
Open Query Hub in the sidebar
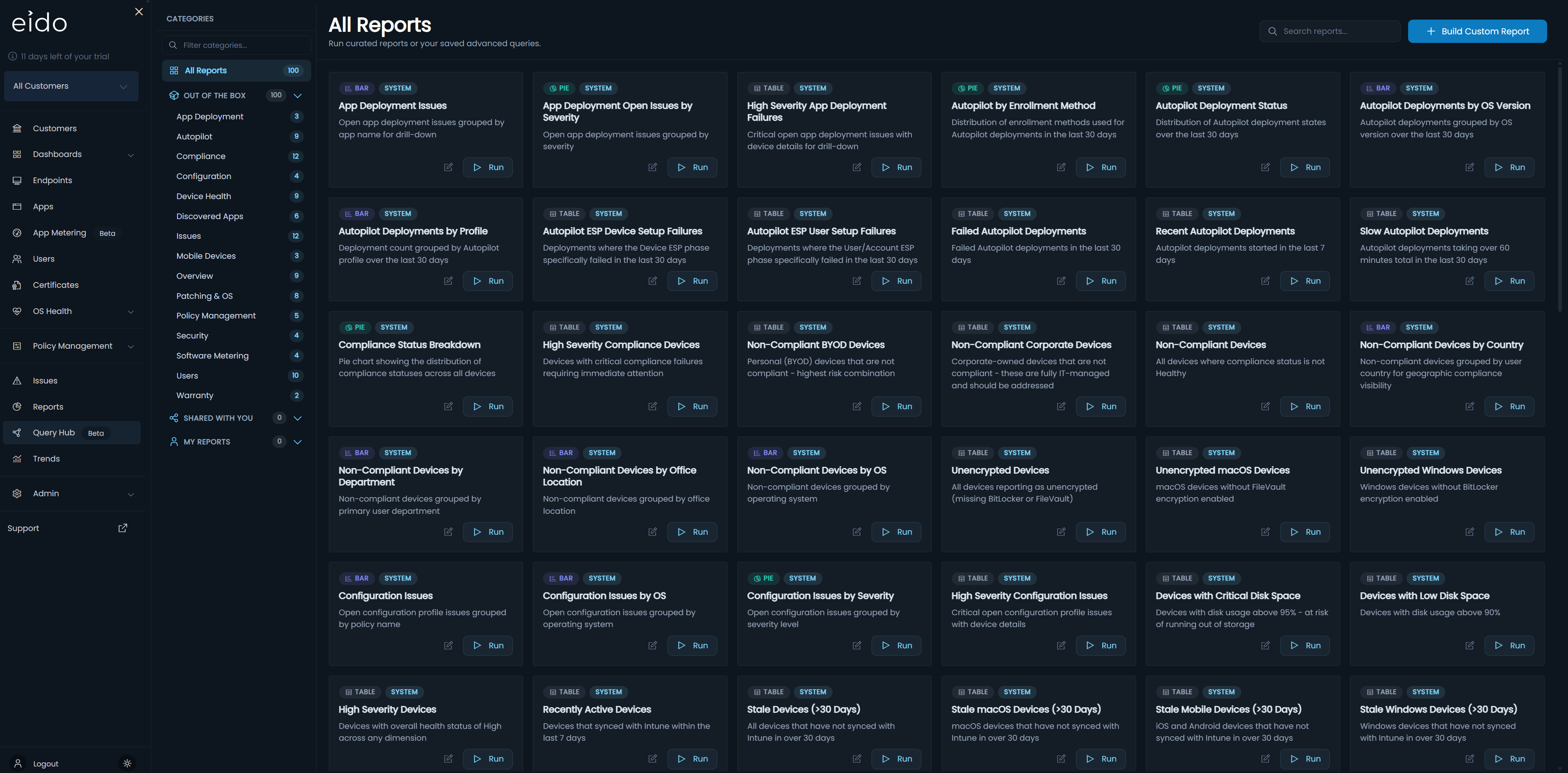71,433
